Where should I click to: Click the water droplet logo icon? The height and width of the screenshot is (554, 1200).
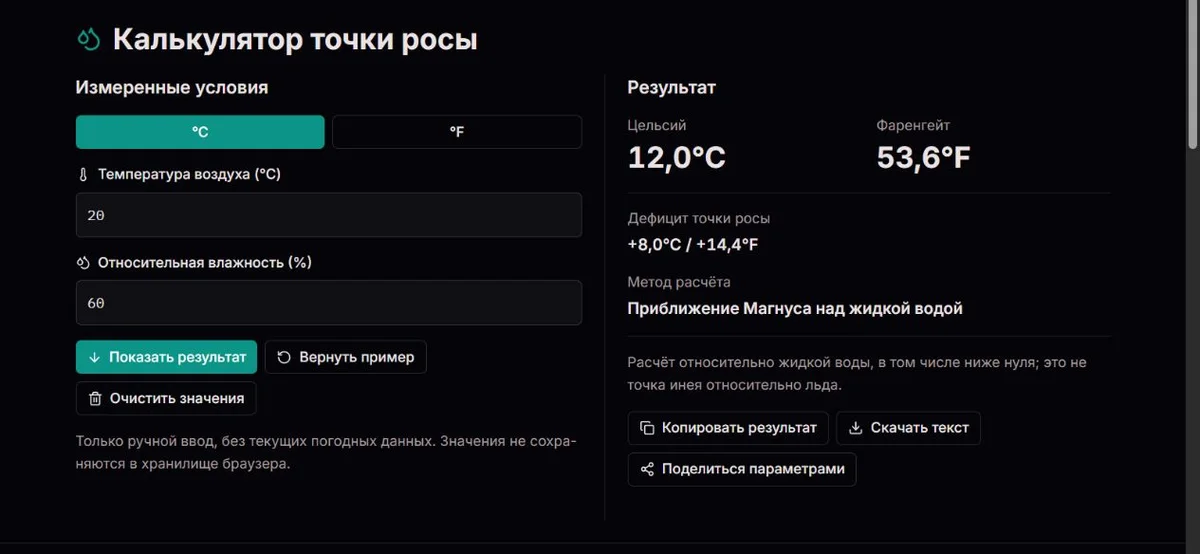pyautogui.click(x=89, y=39)
